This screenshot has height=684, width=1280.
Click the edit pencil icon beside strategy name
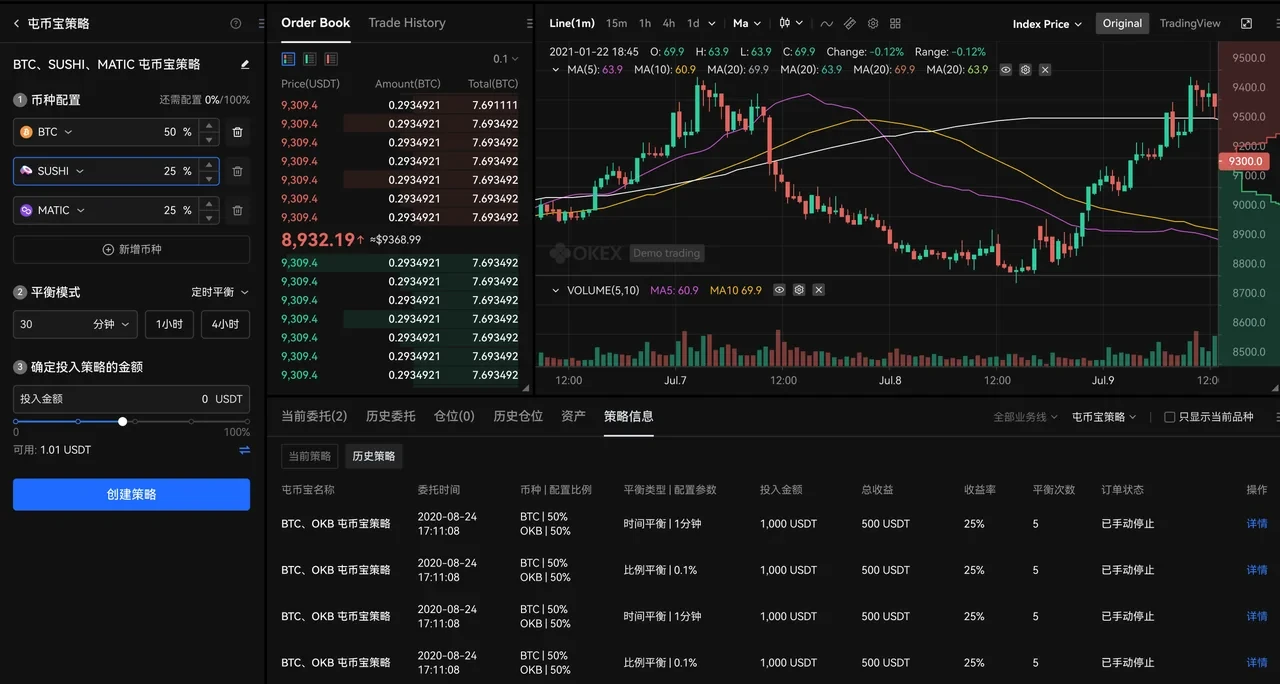click(245, 64)
